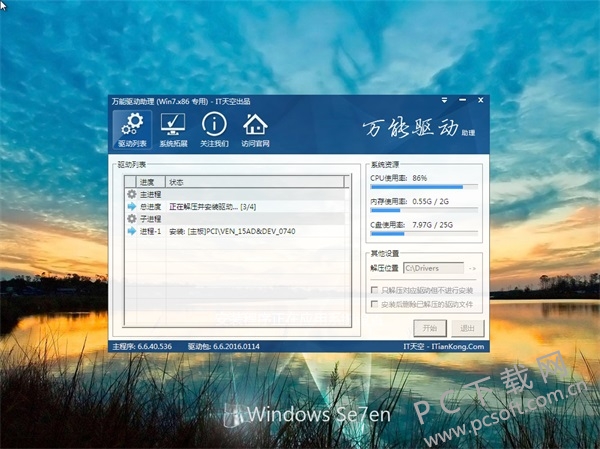Switch to the 系统拓展 tab
The image size is (600, 449).
[173, 130]
